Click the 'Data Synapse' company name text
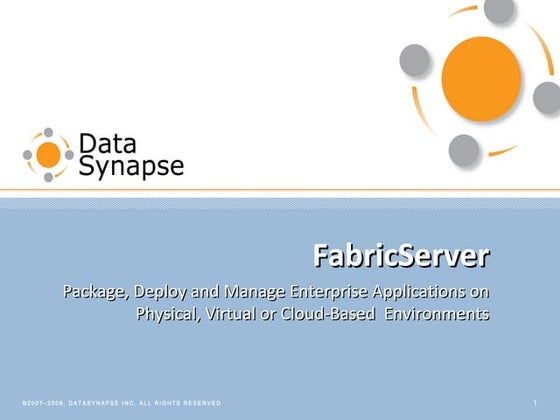Image resolution: width=560 pixels, height=420 pixels. (x=131, y=155)
